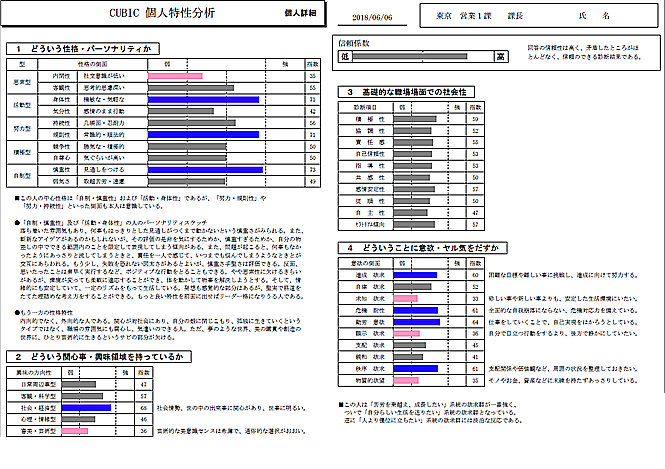
Task: Click the '思索型' type cell
Action: pos(22,82)
